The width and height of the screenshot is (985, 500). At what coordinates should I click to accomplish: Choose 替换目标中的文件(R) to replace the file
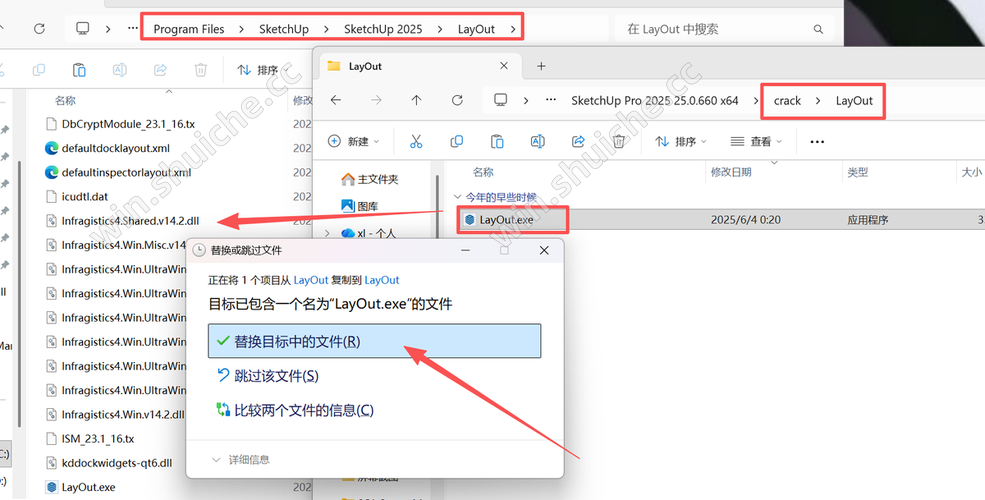(x=374, y=341)
